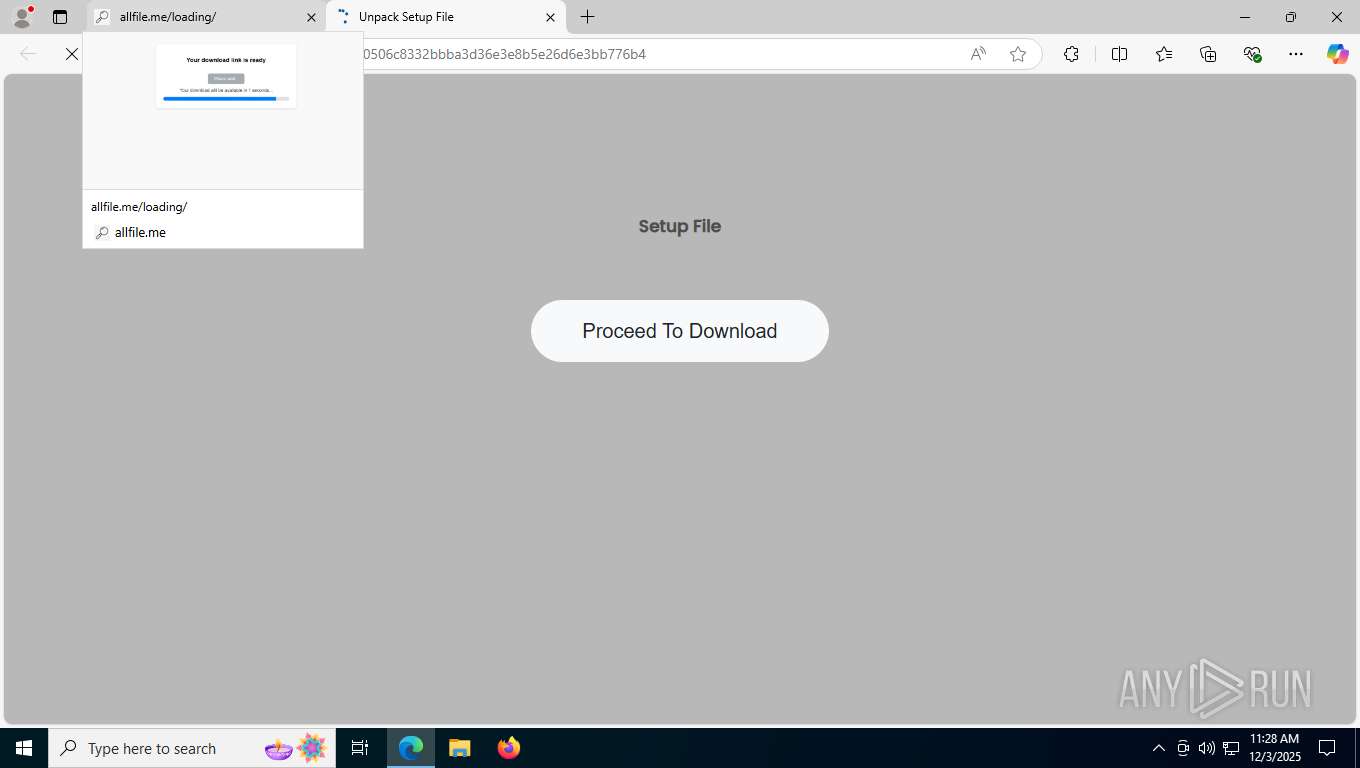Enable Read aloud in the address bar
The image size is (1360, 768).
click(x=978, y=54)
